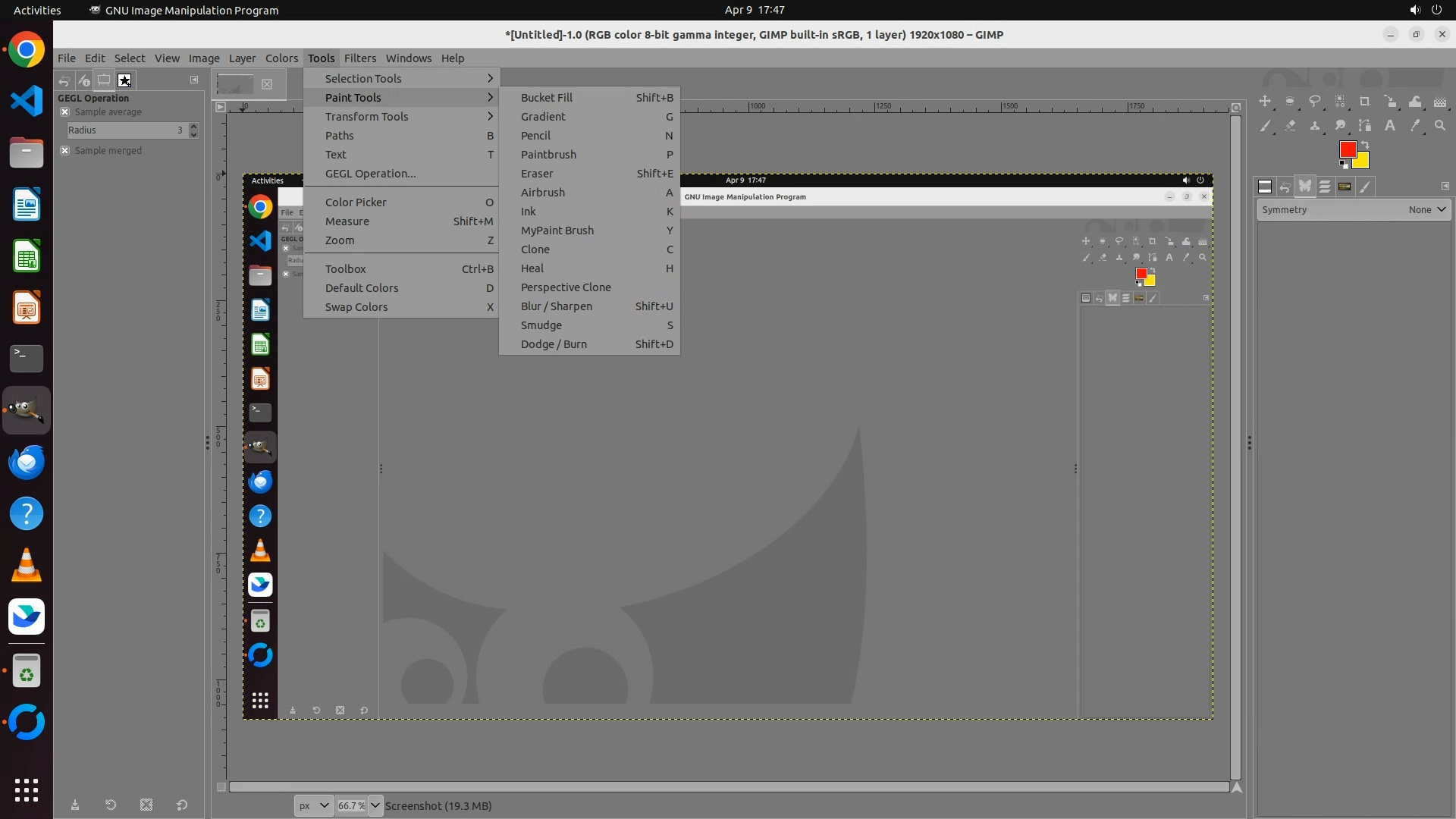Open the px unit dropdown in status bar

tap(313, 805)
